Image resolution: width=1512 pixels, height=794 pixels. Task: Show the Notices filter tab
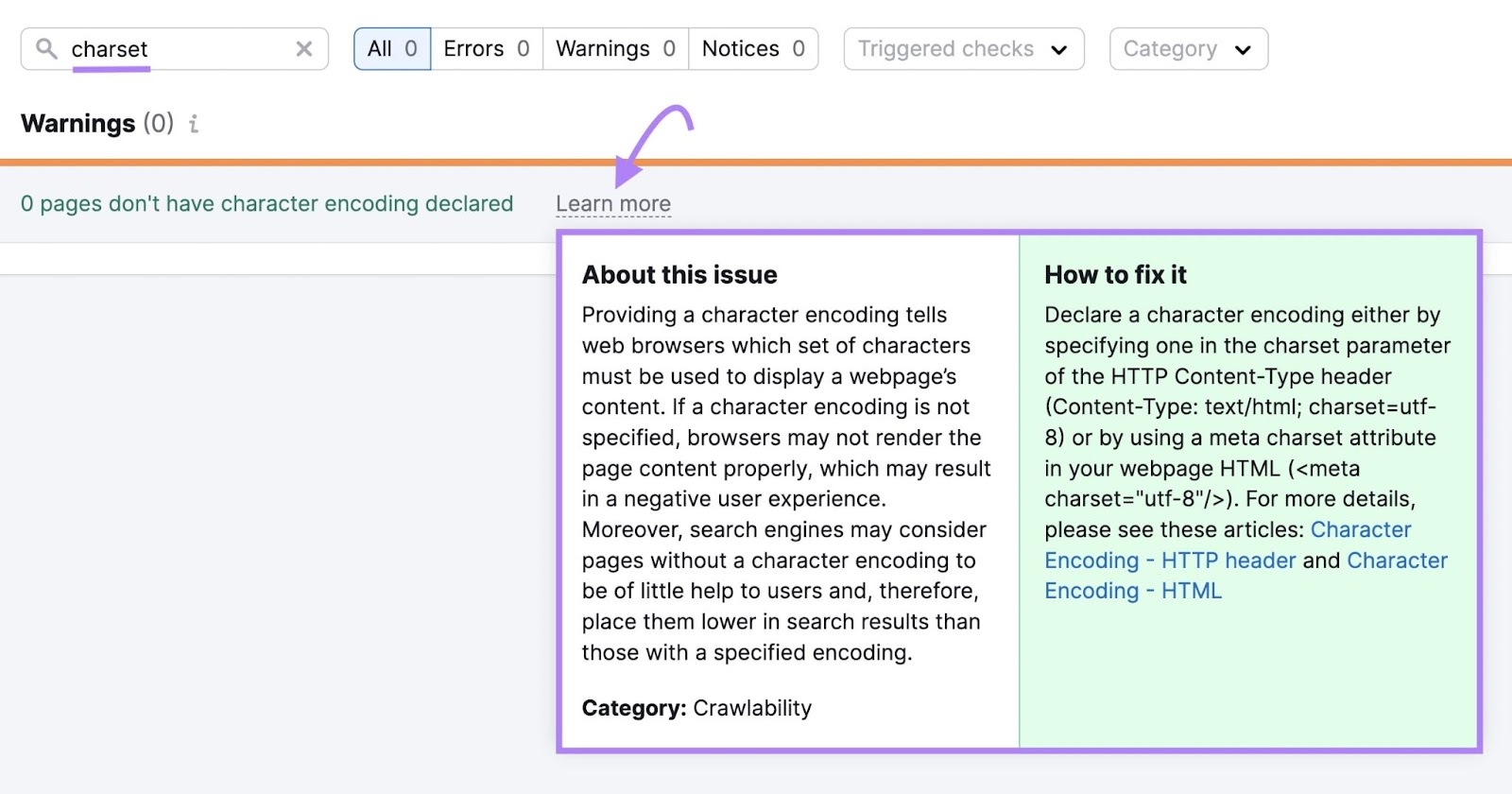click(x=753, y=49)
